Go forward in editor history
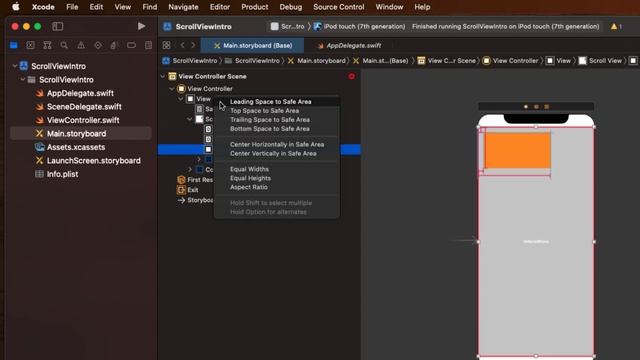Image resolution: width=640 pixels, height=360 pixels. pos(193,45)
